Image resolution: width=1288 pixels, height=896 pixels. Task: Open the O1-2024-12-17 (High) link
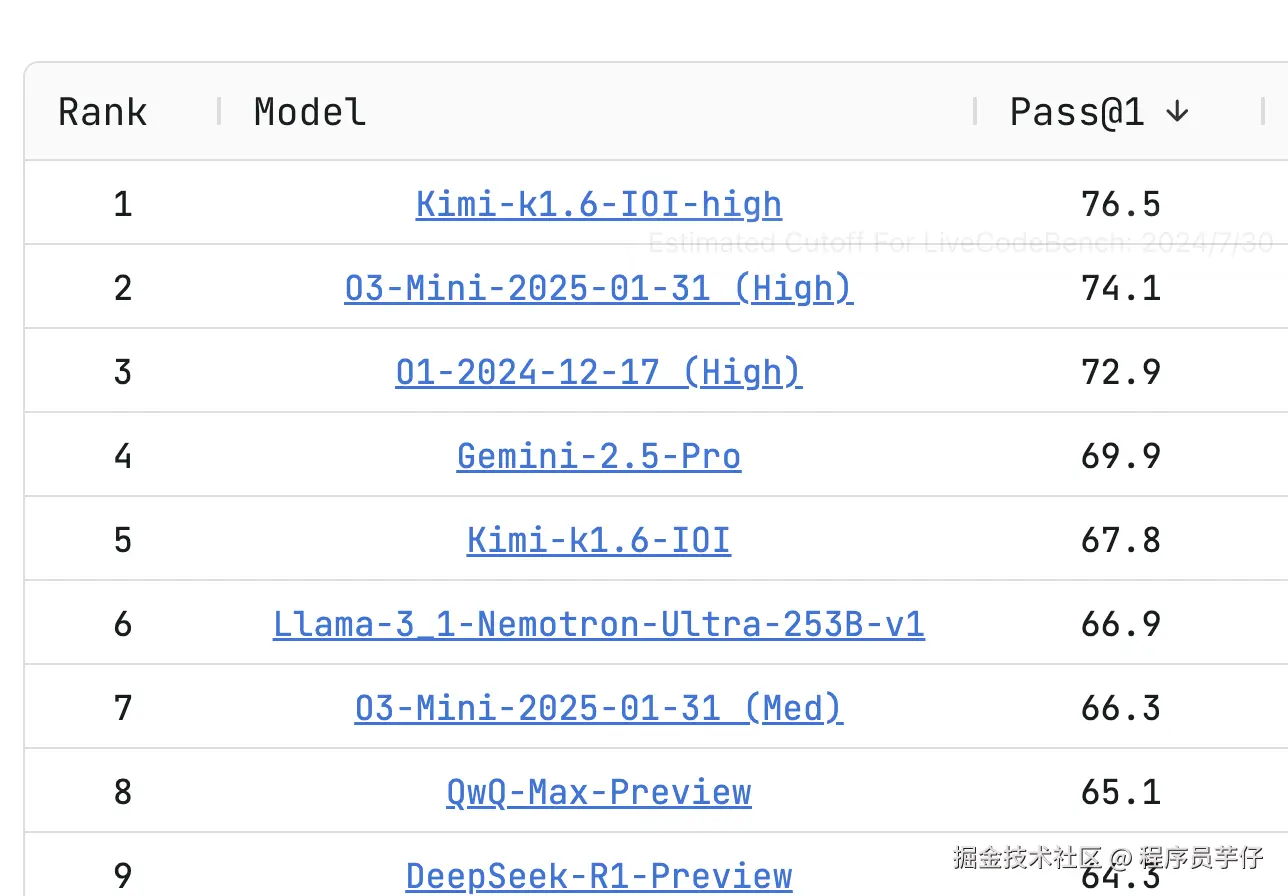tap(599, 372)
